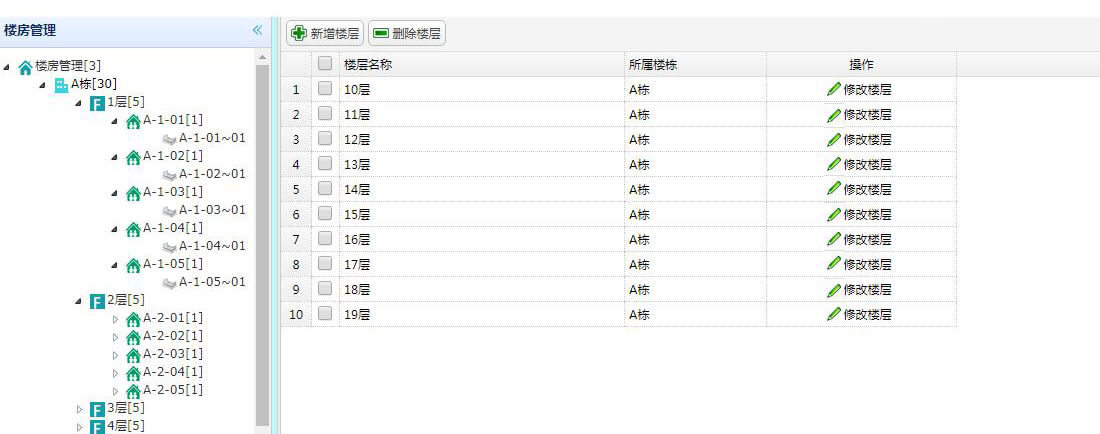
Task: Collapse left panel with double-chevron icon
Action: pyautogui.click(x=257, y=30)
